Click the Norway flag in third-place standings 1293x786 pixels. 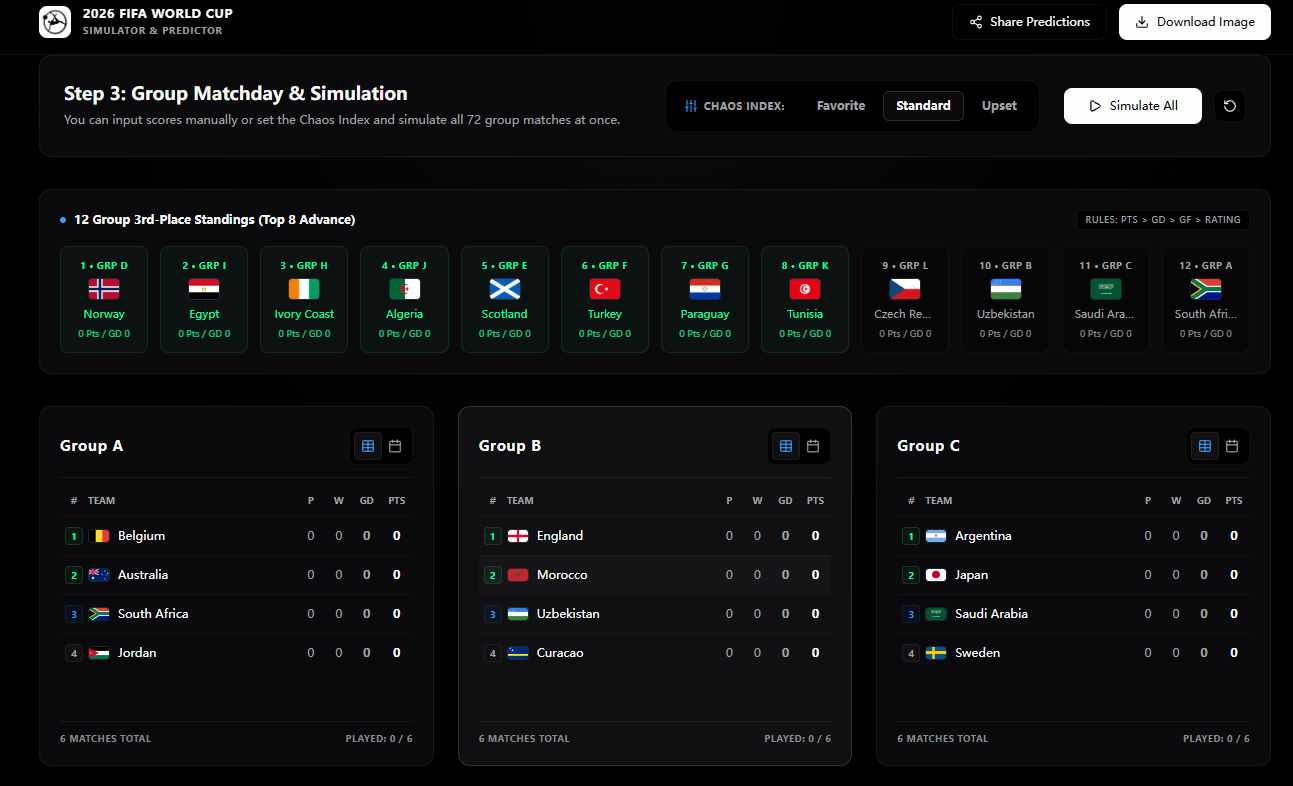click(x=104, y=289)
